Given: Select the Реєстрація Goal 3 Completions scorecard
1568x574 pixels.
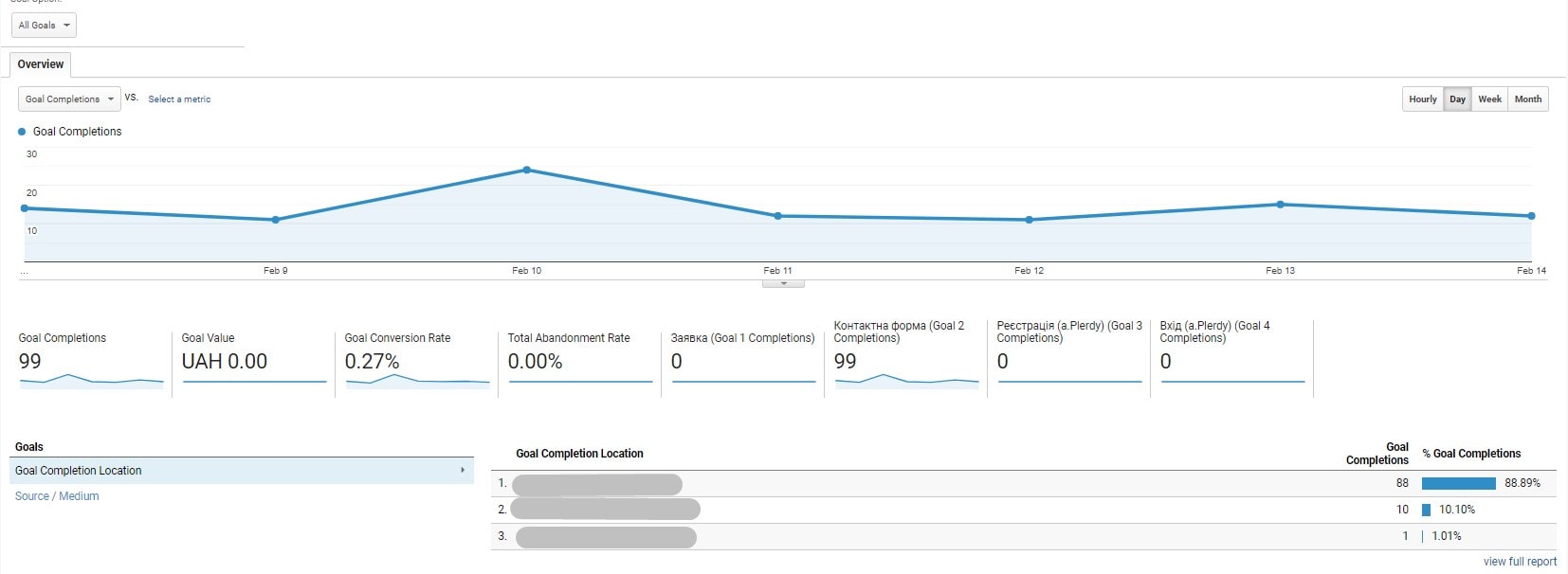Looking at the screenshot, I should point(1069,357).
